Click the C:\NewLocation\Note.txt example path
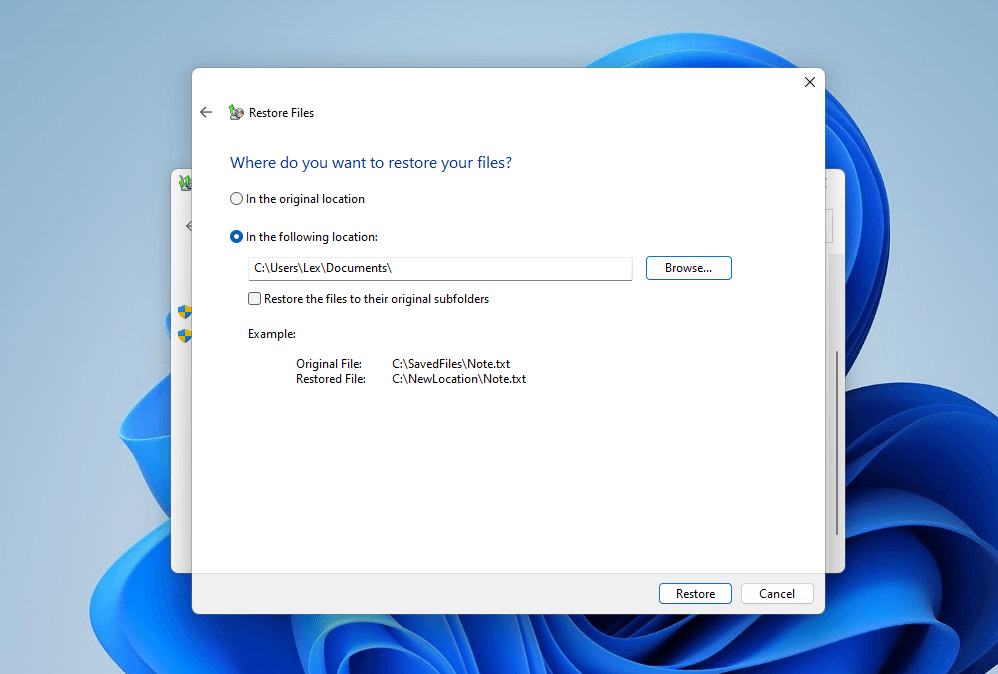Viewport: 998px width, 674px height. (x=459, y=379)
